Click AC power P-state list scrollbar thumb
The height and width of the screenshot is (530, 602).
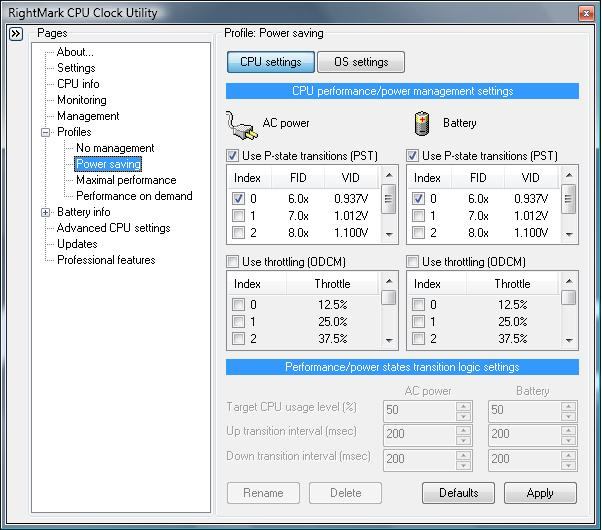(389, 199)
